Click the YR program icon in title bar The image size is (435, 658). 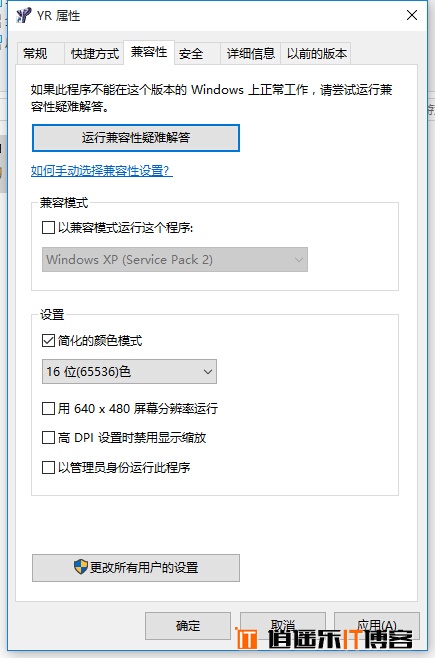pyautogui.click(x=23, y=15)
